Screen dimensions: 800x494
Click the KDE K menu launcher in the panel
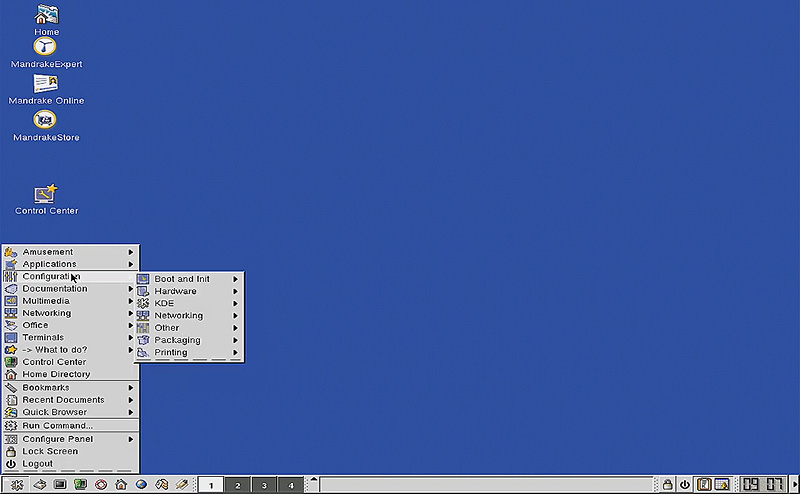tap(16, 484)
